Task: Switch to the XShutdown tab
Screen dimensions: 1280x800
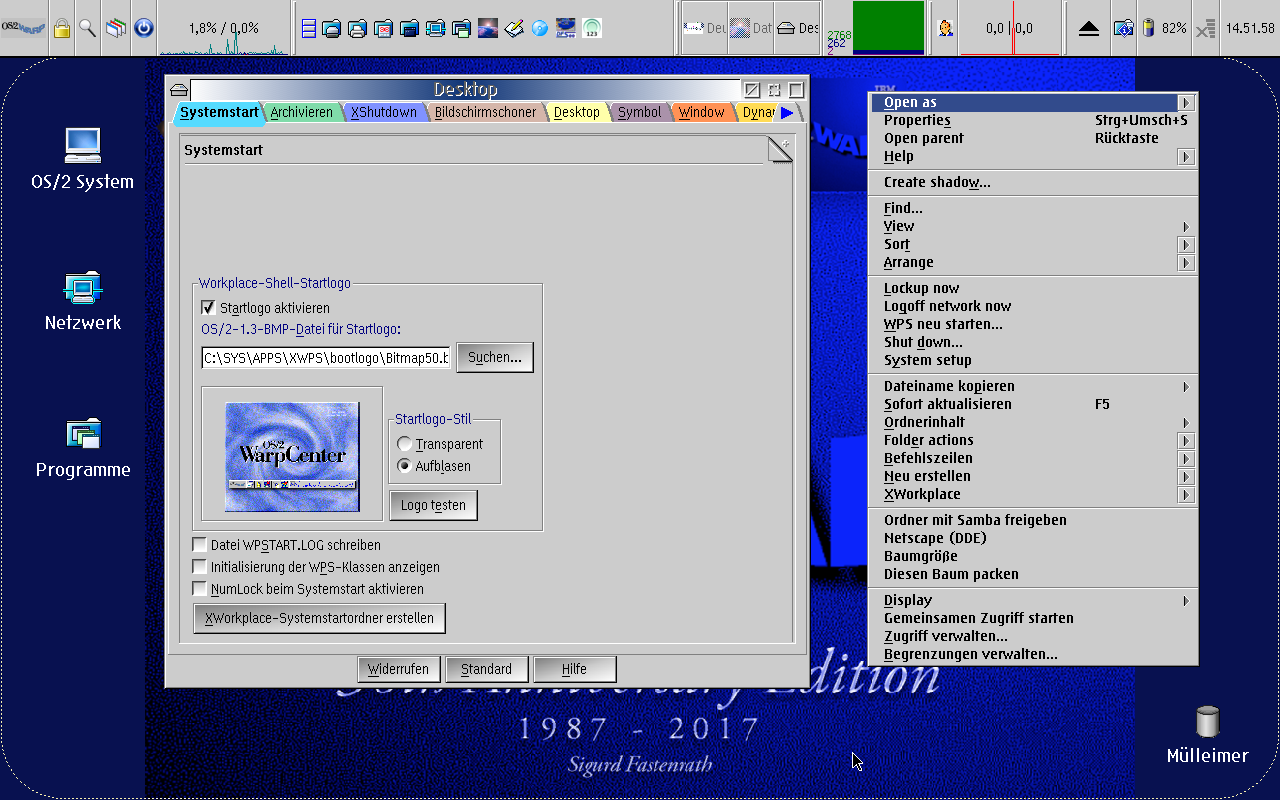Action: 383,113
